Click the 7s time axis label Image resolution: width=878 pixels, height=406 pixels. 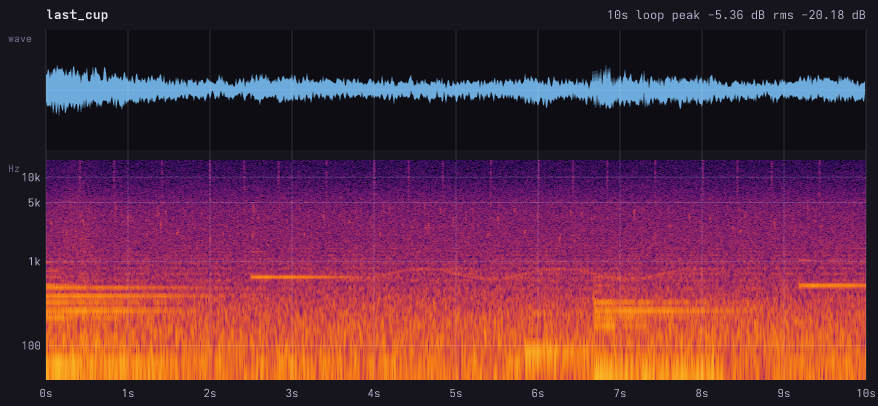(620, 393)
